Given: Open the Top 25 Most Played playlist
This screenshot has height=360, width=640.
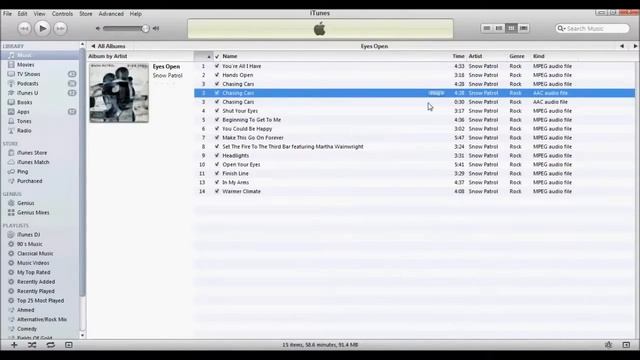Looking at the screenshot, I should [x=40, y=300].
